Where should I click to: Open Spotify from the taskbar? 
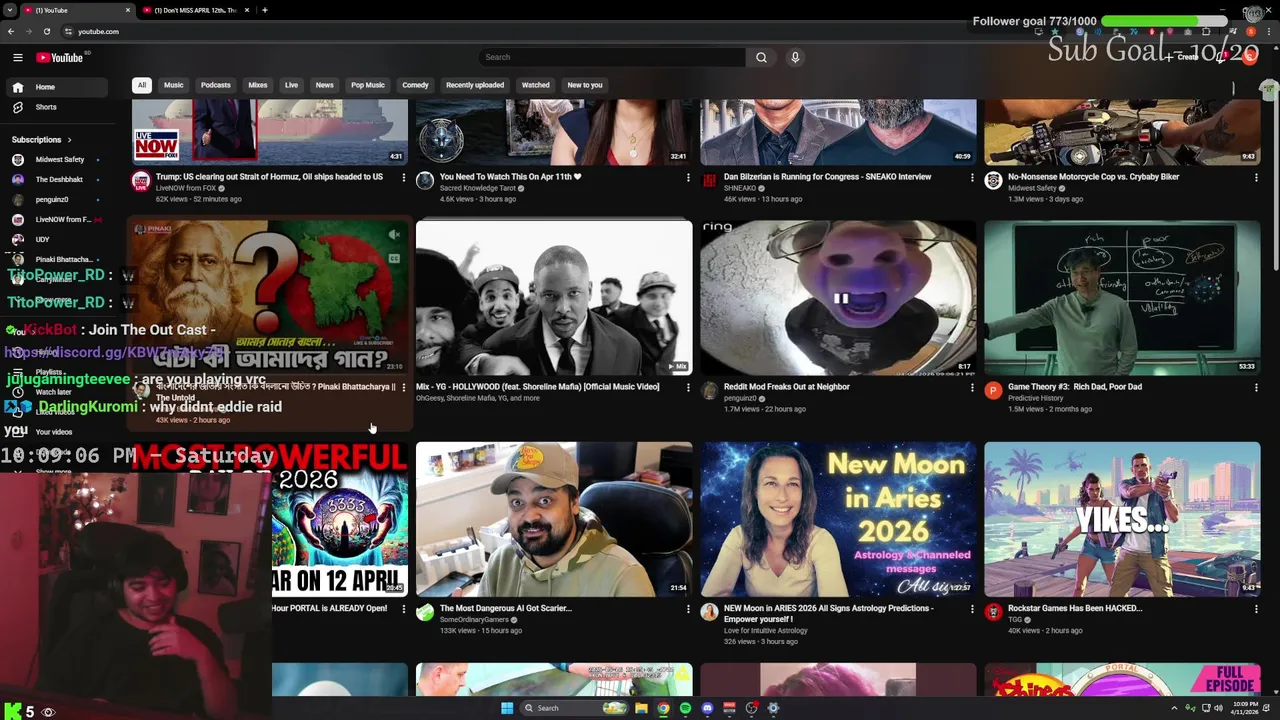click(x=685, y=708)
